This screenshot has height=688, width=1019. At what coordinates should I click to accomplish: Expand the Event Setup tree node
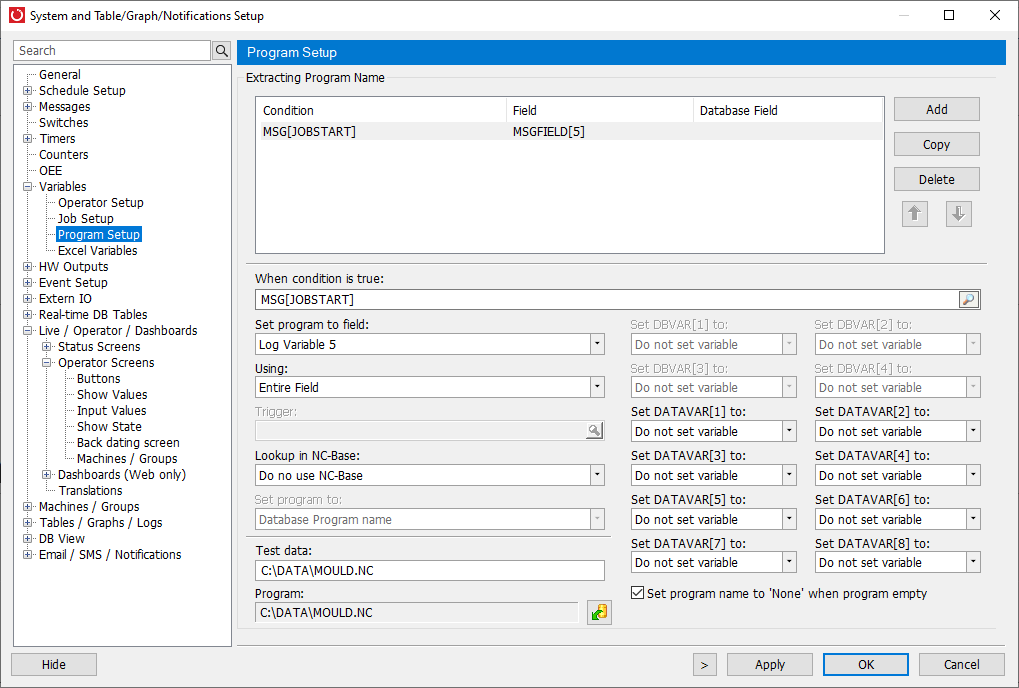click(x=27, y=283)
